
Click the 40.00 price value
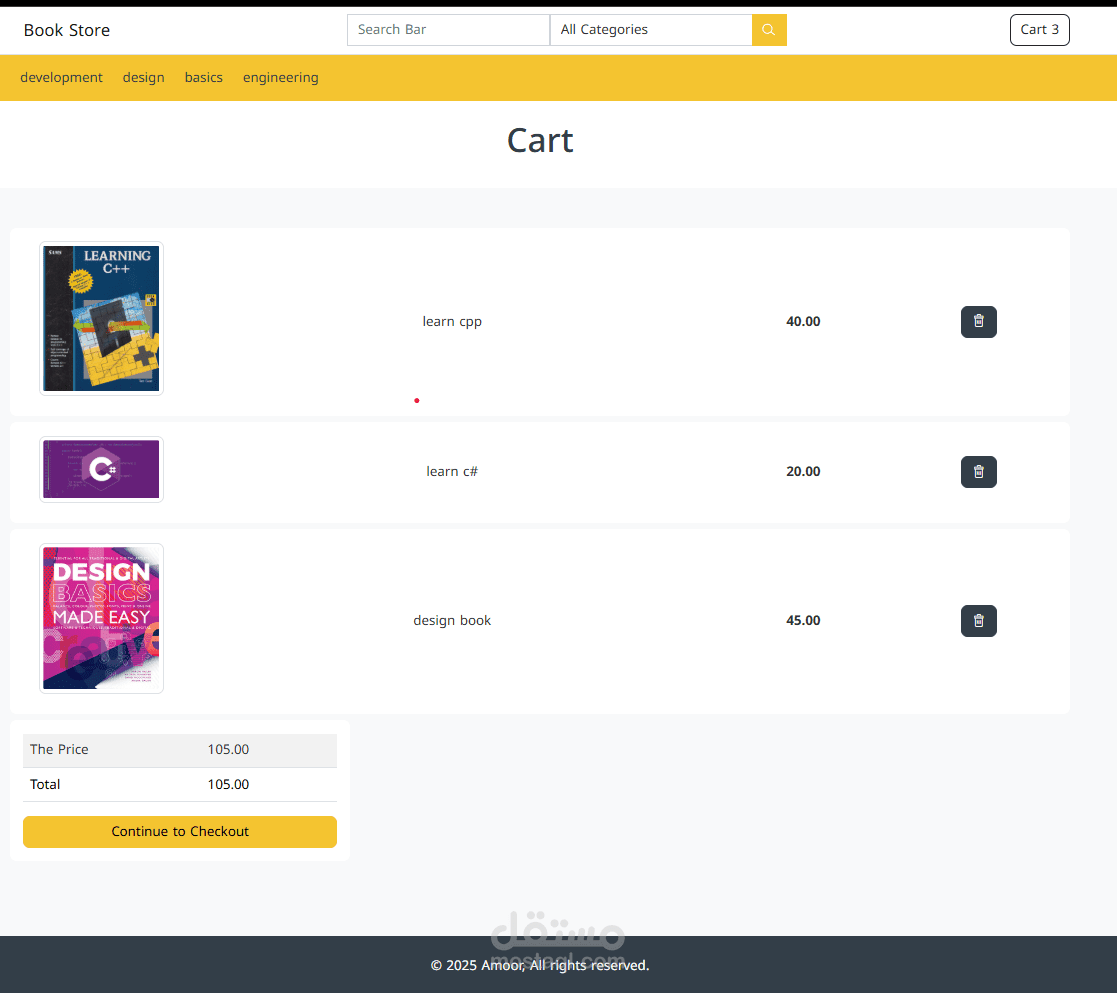(x=803, y=321)
